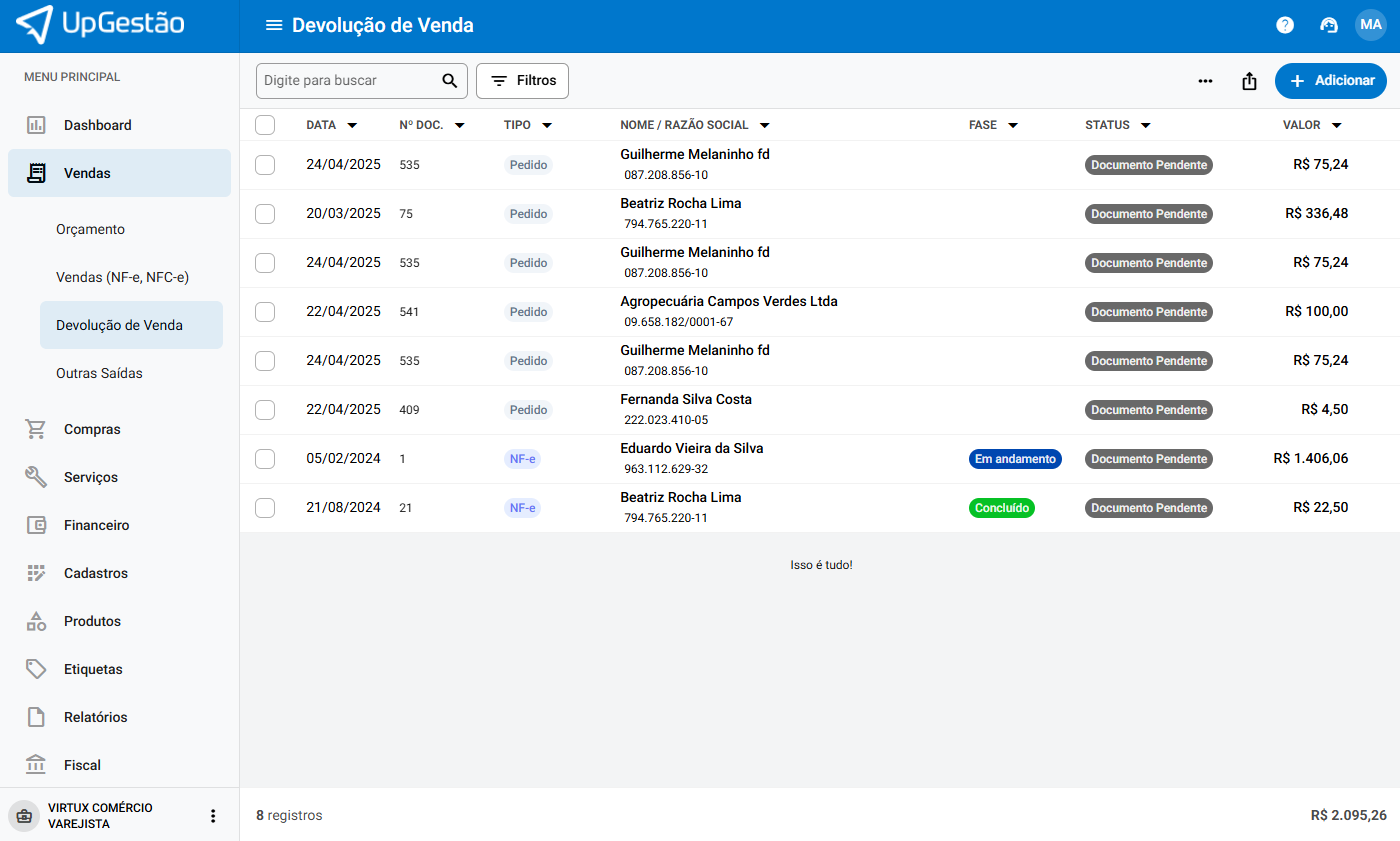
Task: Check the Agropecuária Campos Verdes Ltda row
Action: point(265,312)
